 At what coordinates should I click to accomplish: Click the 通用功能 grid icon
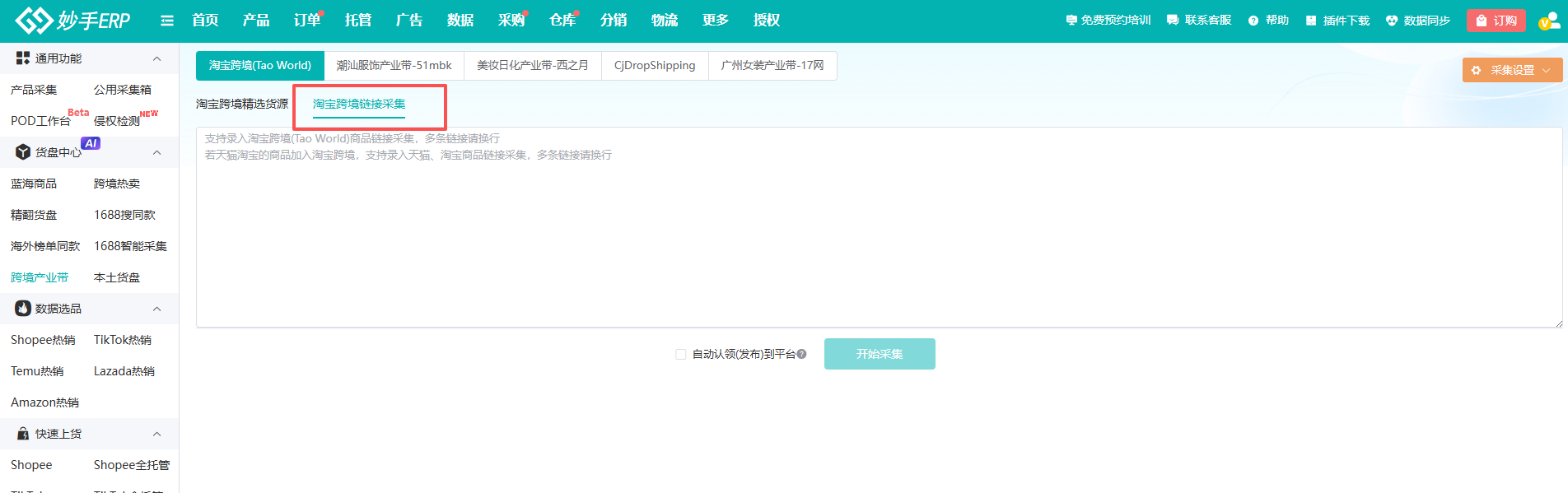click(x=23, y=58)
